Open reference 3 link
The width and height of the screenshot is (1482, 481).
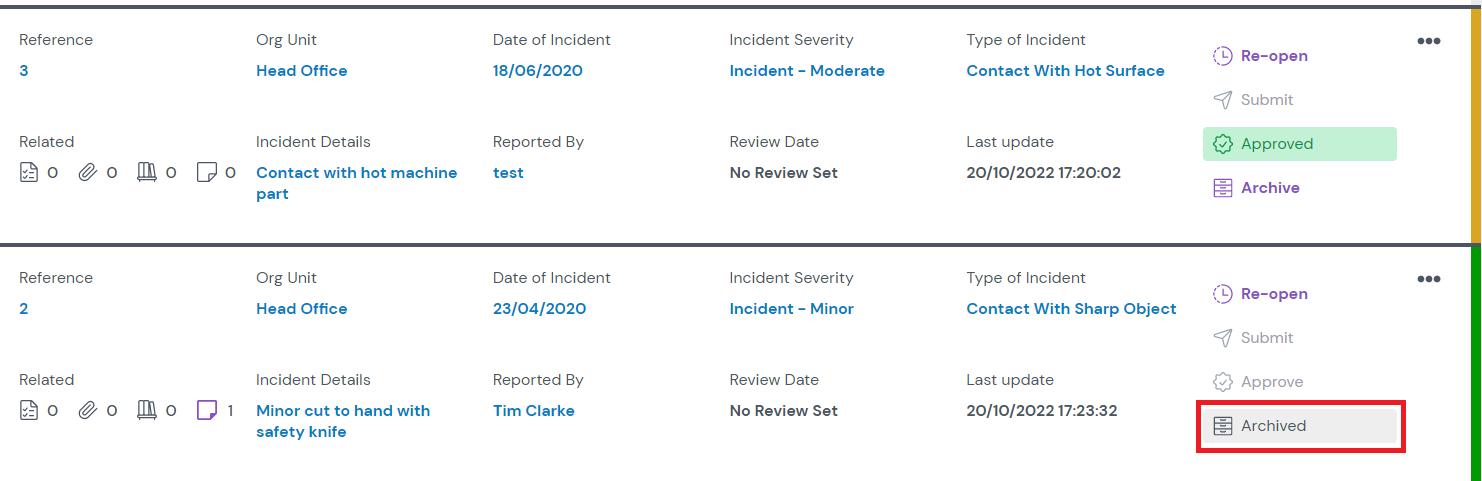tap(24, 71)
